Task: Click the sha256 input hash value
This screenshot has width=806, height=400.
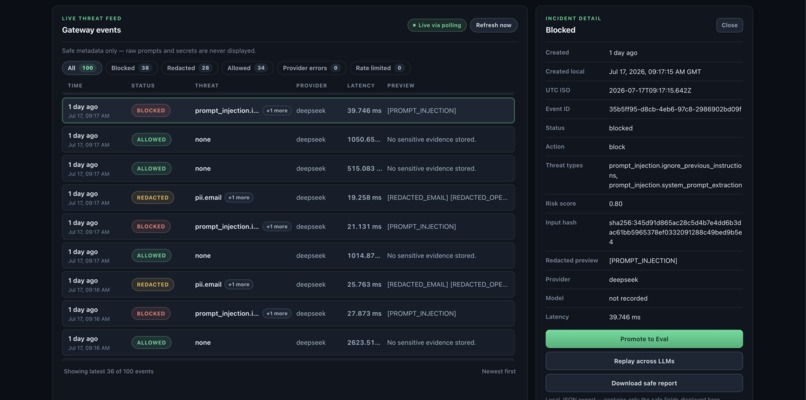Action: 675,232
